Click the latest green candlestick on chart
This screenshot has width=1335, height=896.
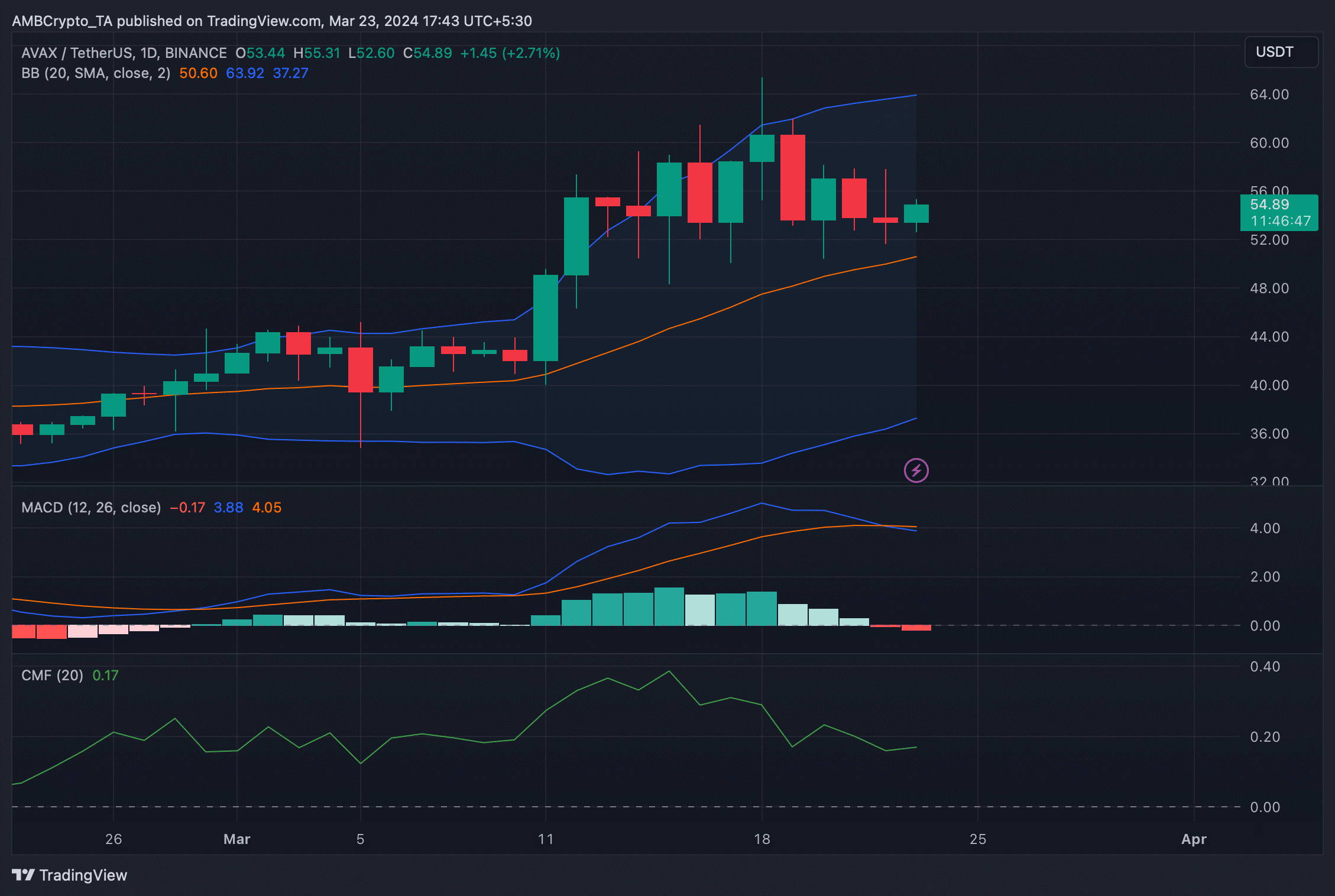pyautogui.click(x=916, y=213)
